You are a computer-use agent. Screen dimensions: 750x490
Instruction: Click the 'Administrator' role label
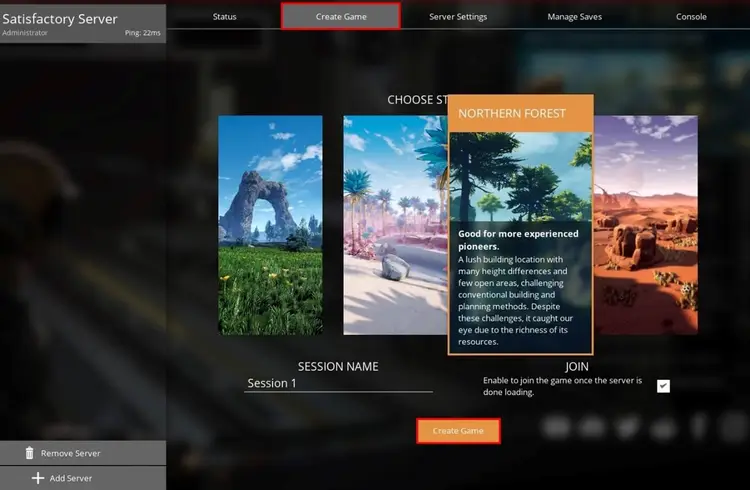[x=25, y=33]
